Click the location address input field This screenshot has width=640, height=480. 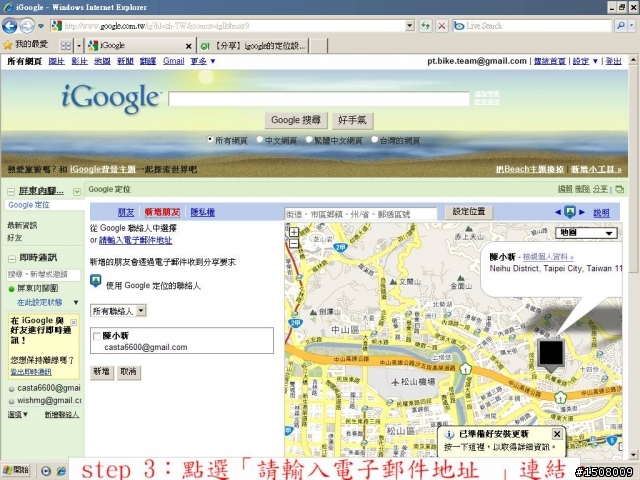pyautogui.click(x=360, y=213)
